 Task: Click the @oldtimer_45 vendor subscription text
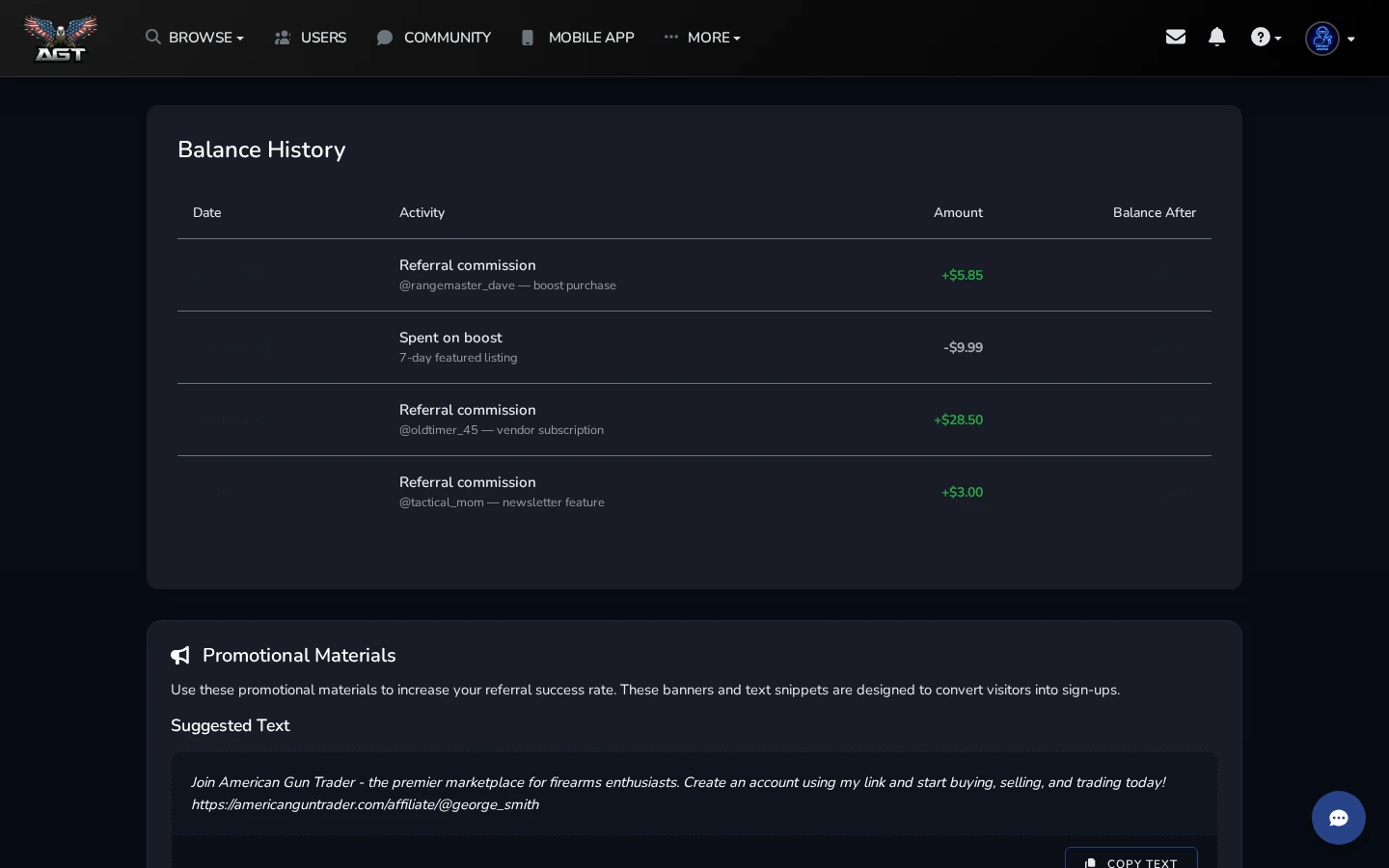point(502,430)
